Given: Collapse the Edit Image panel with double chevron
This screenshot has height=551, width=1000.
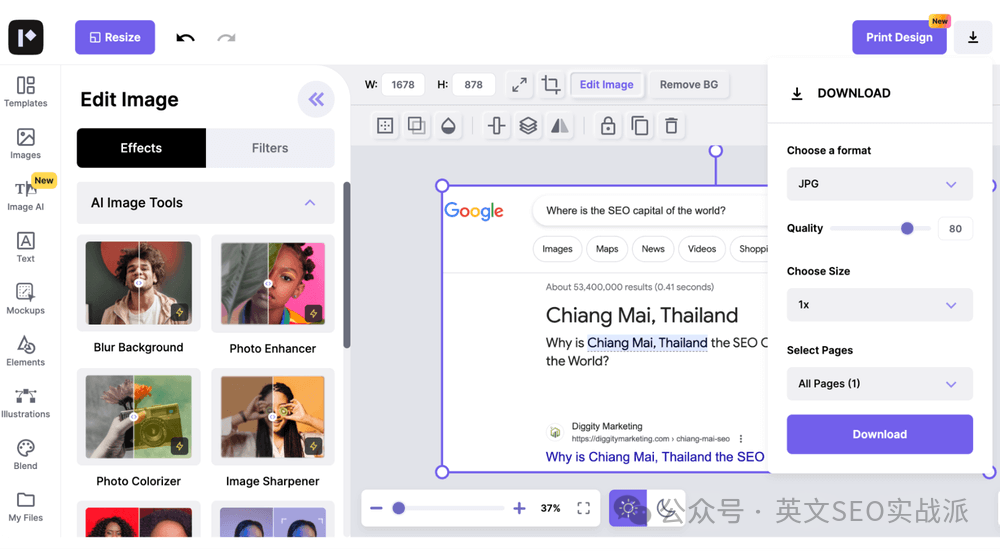Looking at the screenshot, I should coord(316,99).
